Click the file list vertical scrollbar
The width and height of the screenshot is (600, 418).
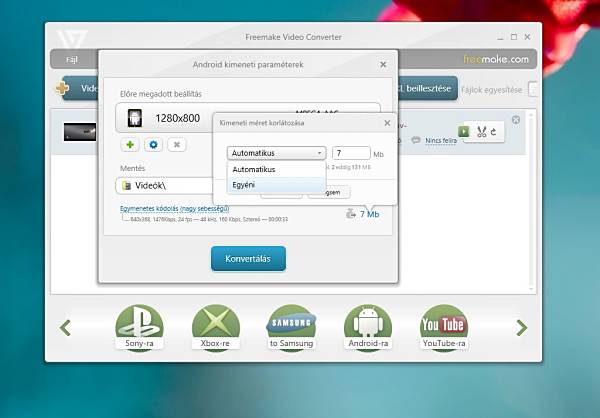click(531, 201)
